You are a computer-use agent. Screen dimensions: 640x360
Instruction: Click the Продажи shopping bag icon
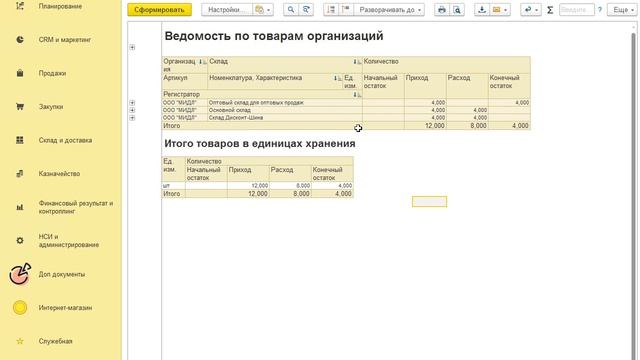point(20,73)
